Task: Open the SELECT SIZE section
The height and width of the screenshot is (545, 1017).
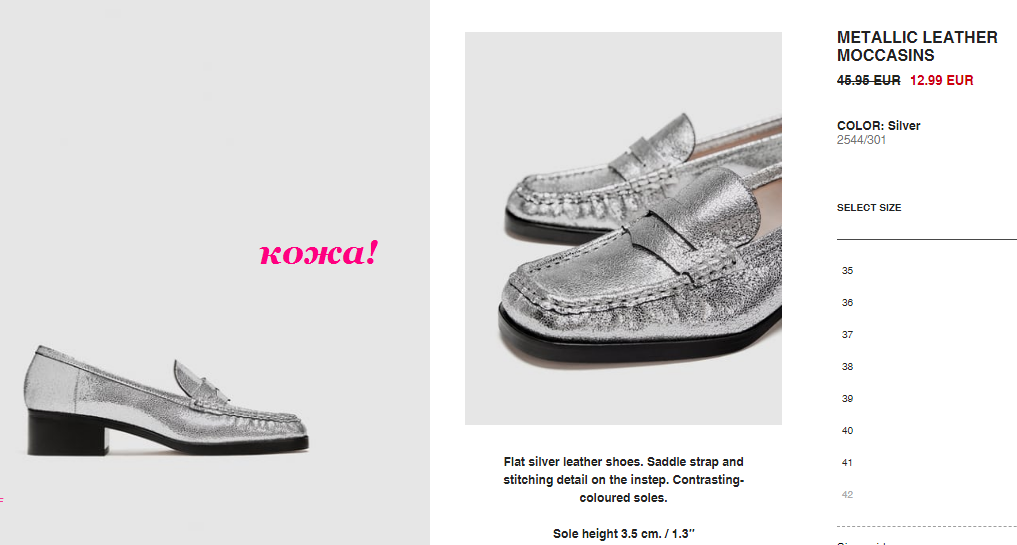Action: click(x=868, y=208)
